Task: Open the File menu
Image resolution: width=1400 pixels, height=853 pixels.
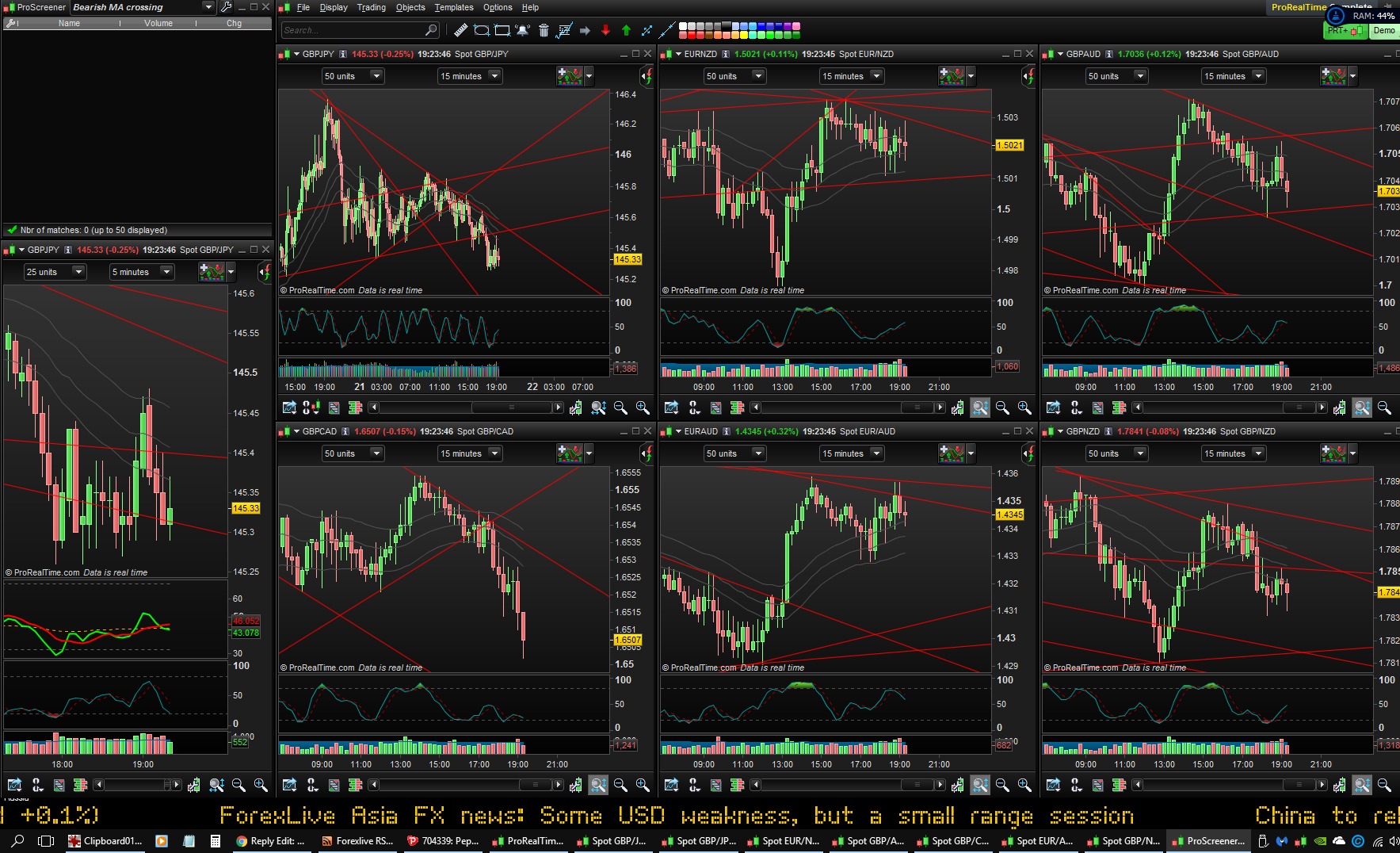Action: click(303, 7)
